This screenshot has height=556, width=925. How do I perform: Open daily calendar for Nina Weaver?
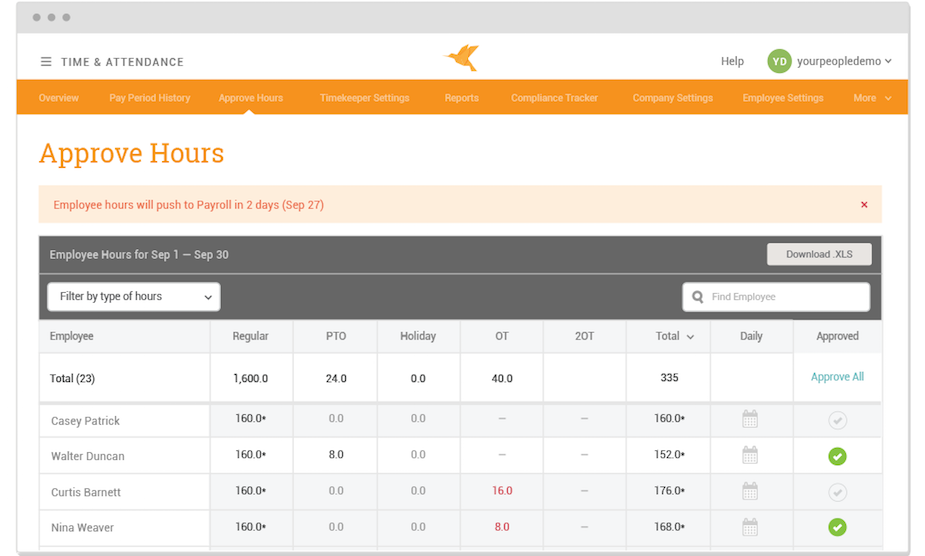tap(750, 527)
